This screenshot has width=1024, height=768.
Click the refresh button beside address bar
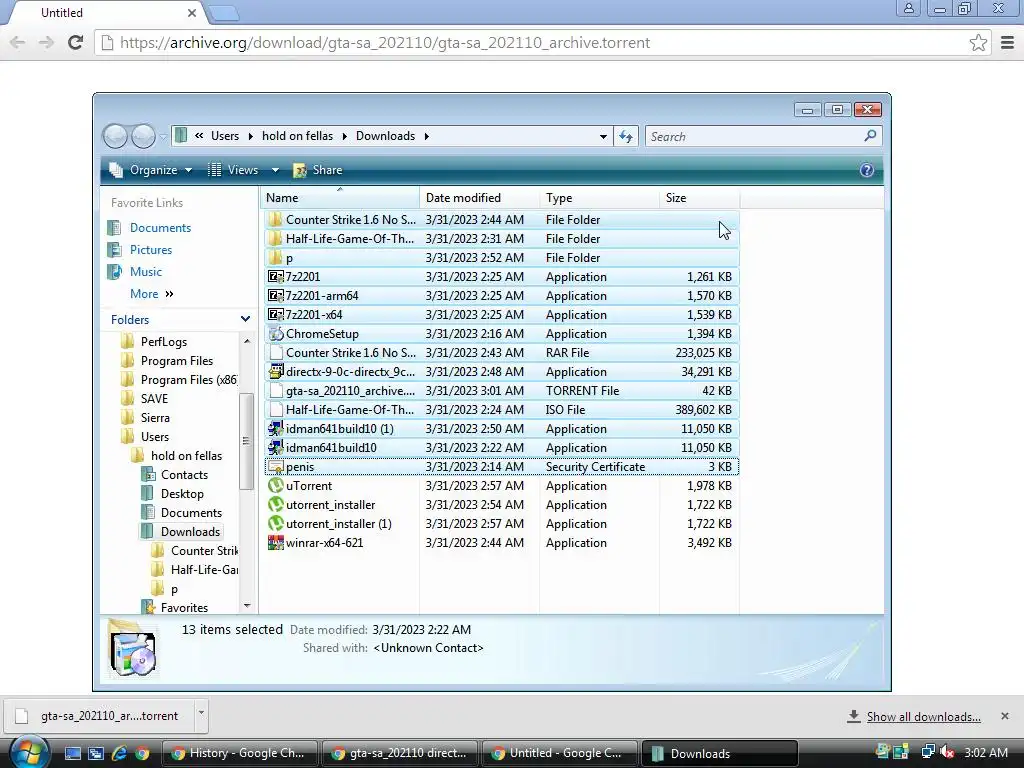[x=626, y=136]
